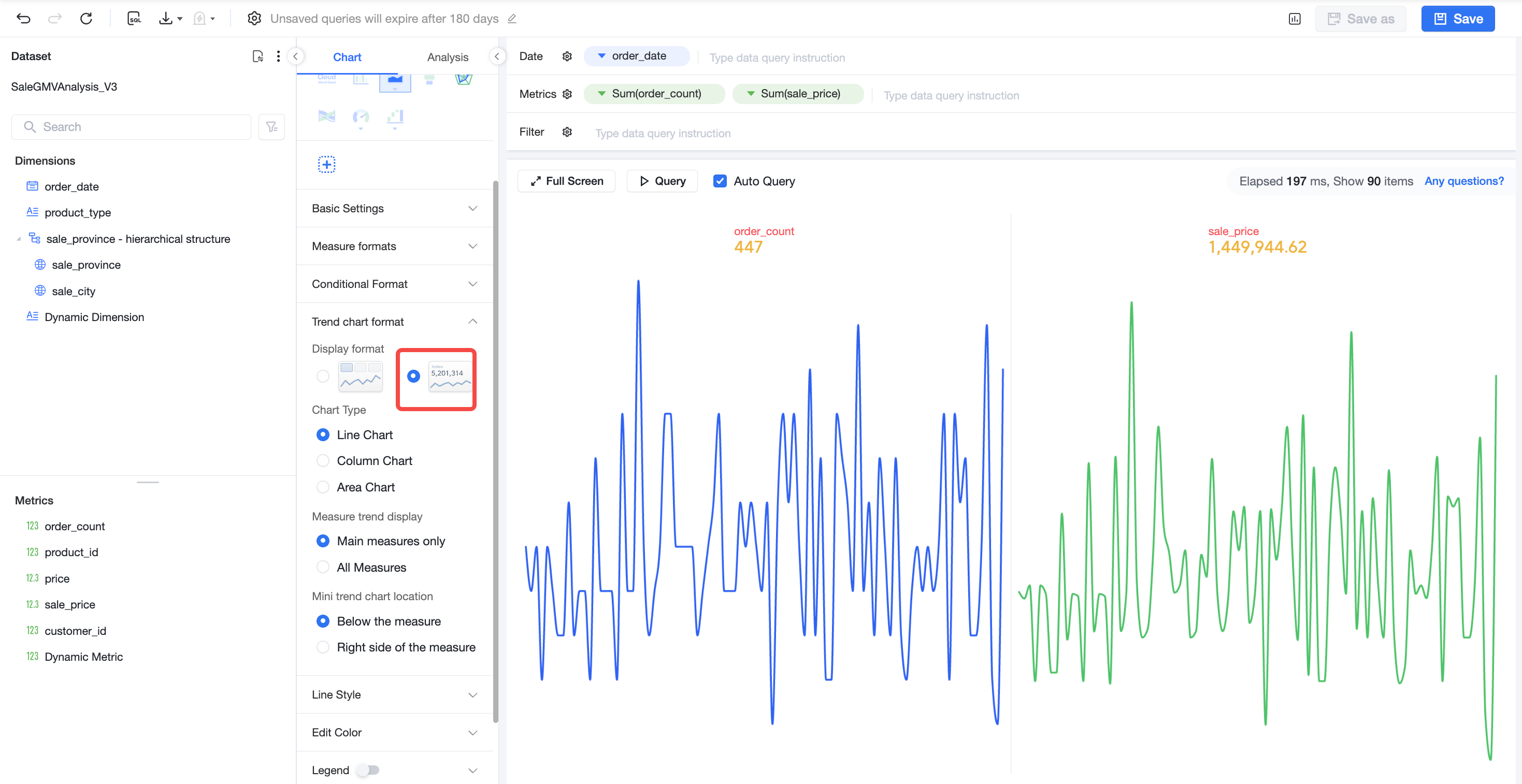Click the gear icon next to Metrics

(567, 94)
